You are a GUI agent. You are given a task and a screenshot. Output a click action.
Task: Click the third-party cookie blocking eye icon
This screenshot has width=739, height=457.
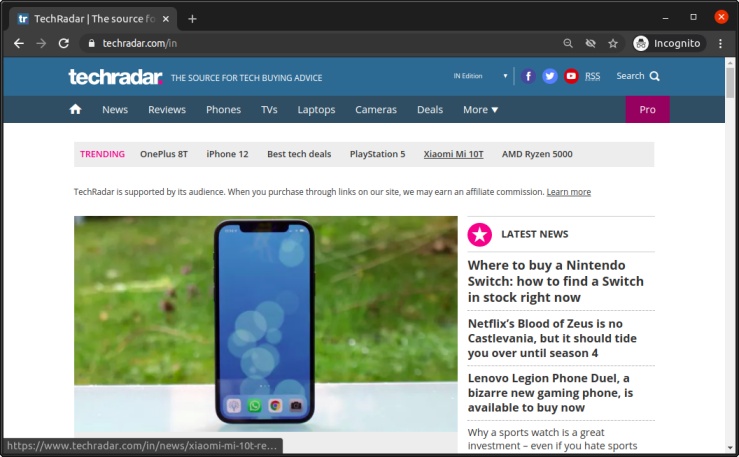coord(591,43)
